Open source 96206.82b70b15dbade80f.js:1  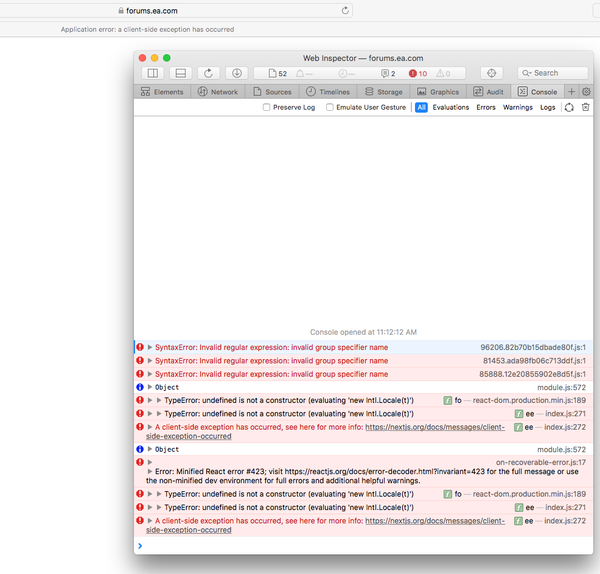point(533,347)
